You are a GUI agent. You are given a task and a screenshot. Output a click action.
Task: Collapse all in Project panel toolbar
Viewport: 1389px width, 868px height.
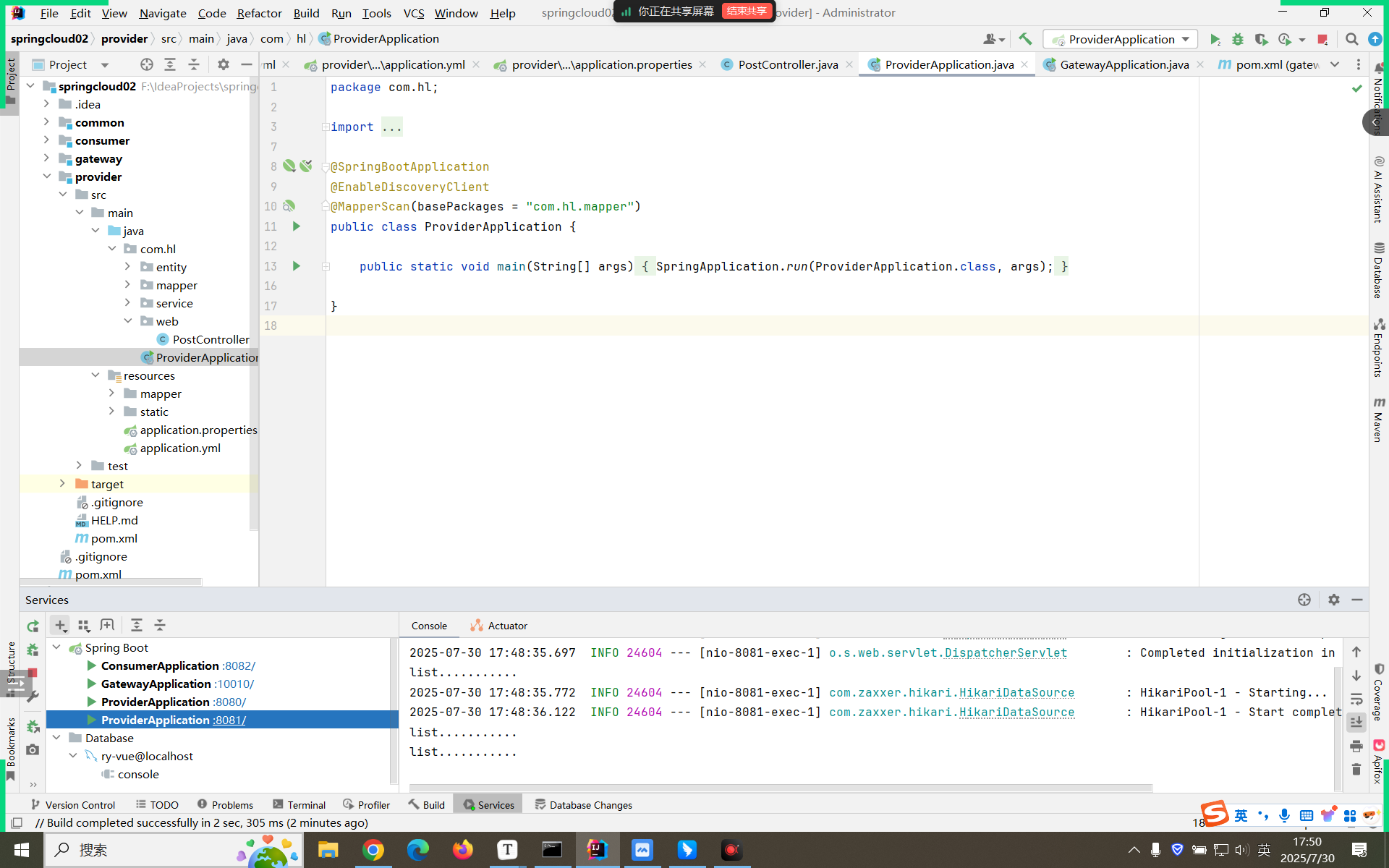tap(194, 64)
